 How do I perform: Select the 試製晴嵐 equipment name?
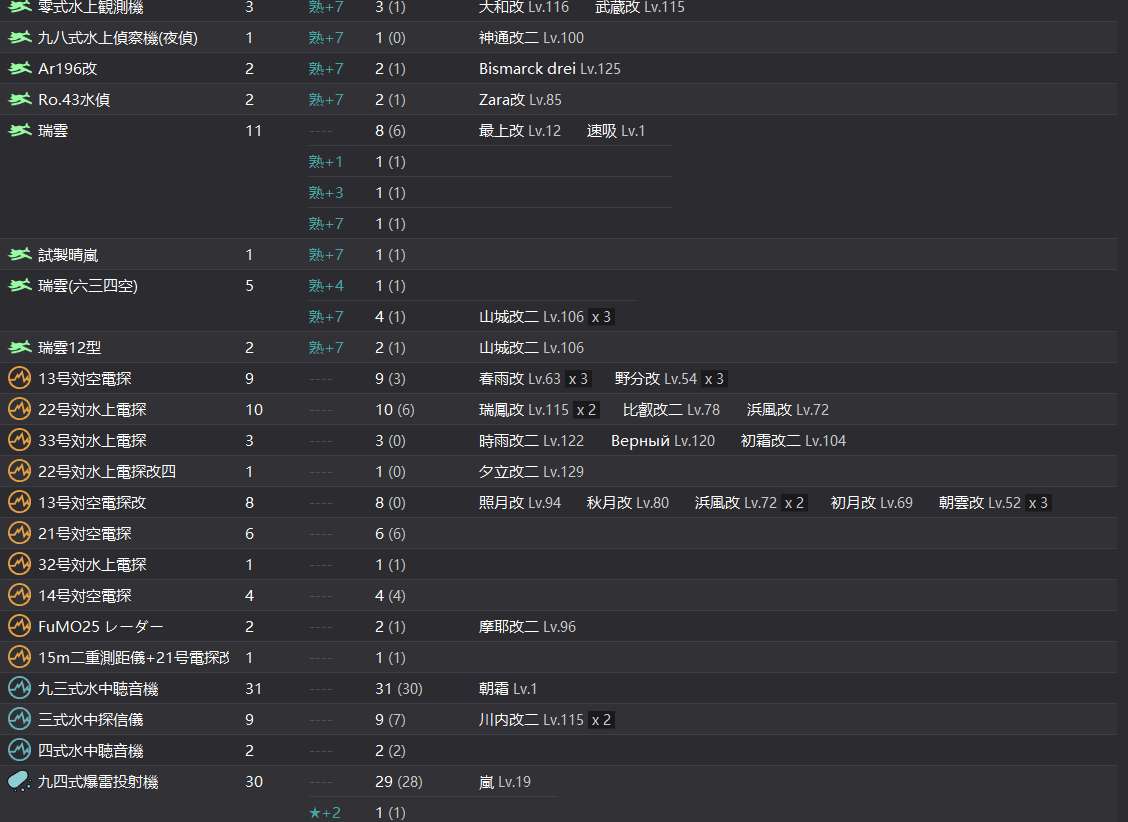point(68,255)
